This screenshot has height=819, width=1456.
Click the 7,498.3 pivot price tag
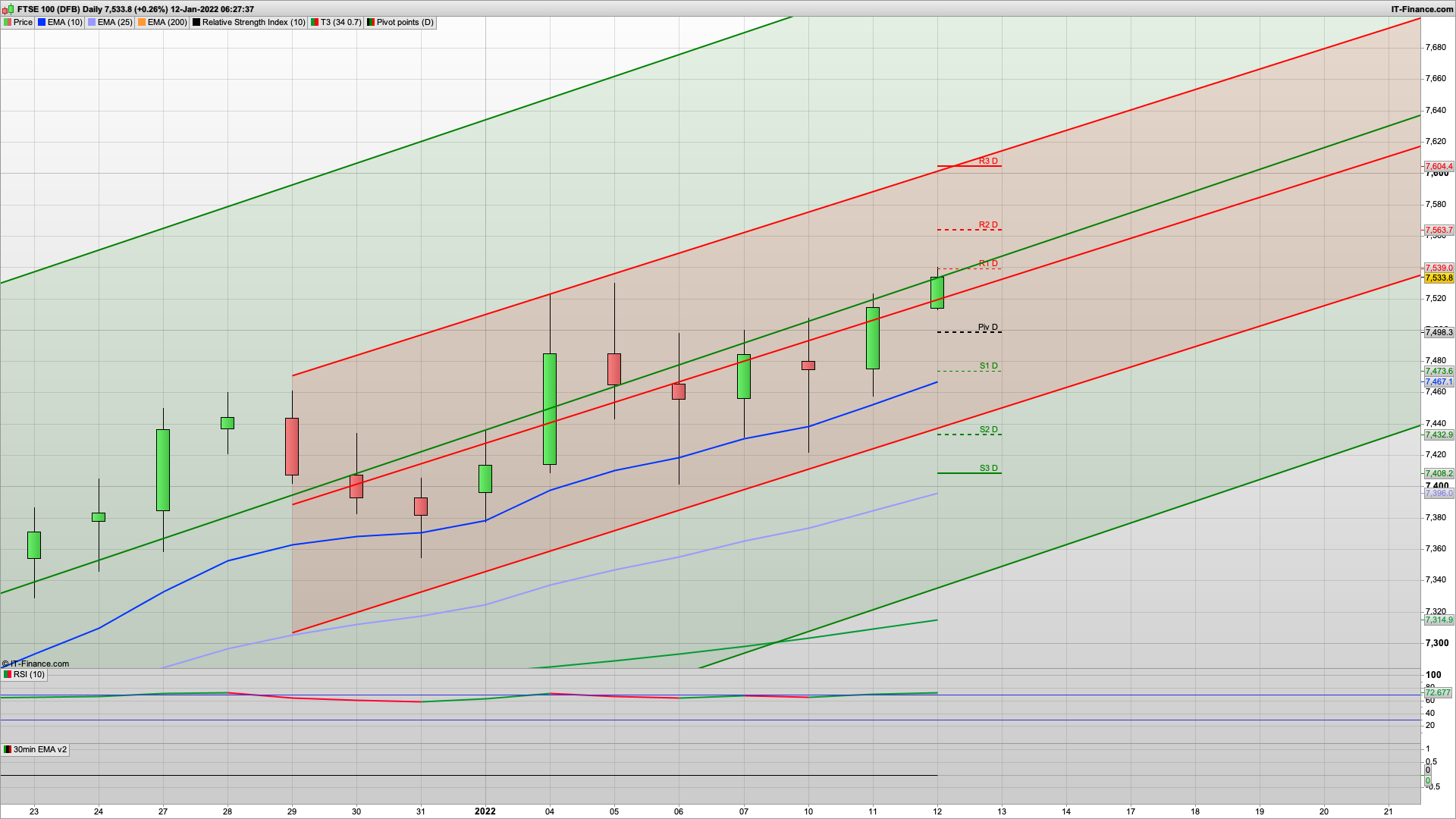(x=1439, y=332)
